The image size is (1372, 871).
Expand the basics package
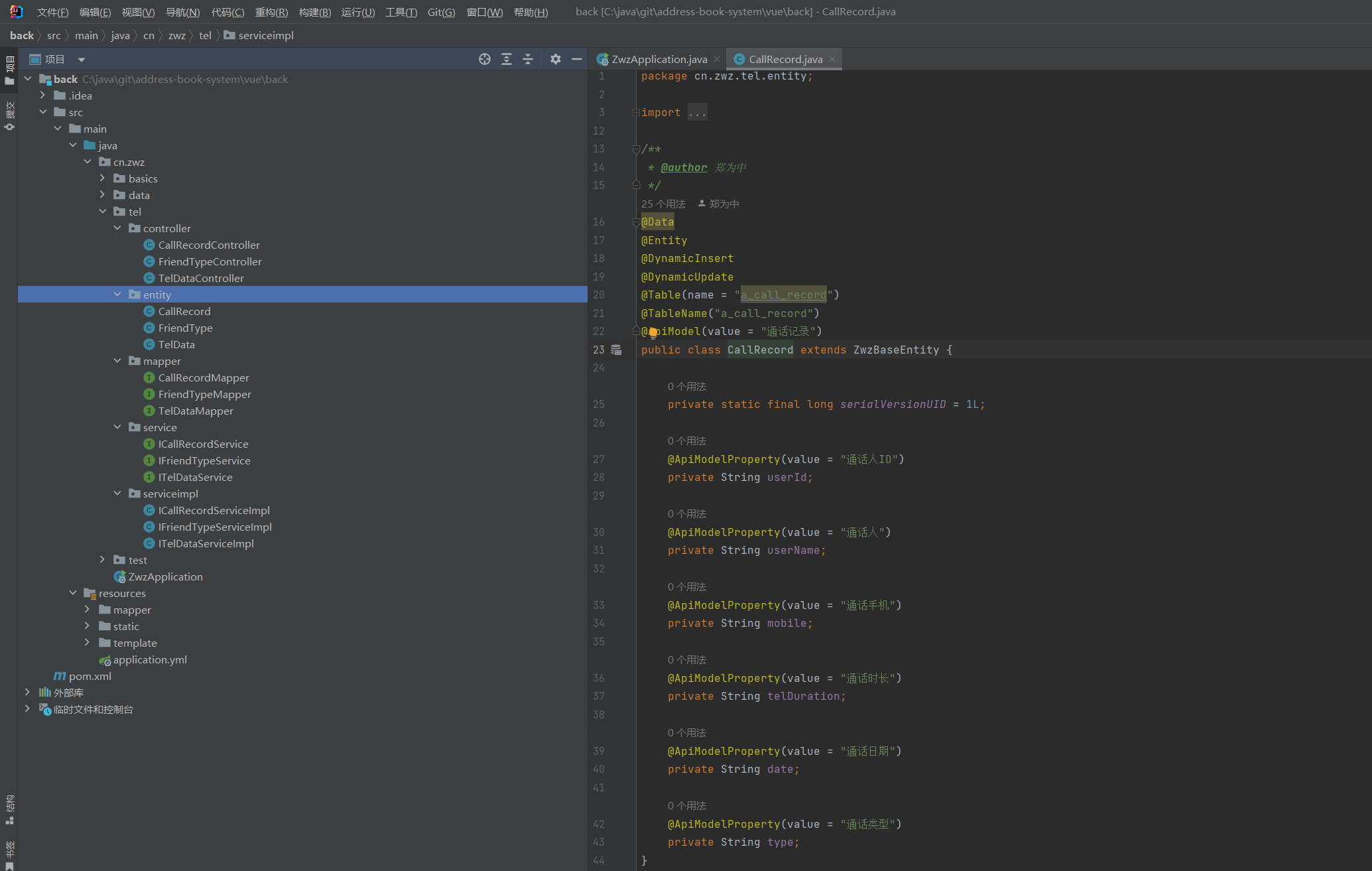pos(102,178)
